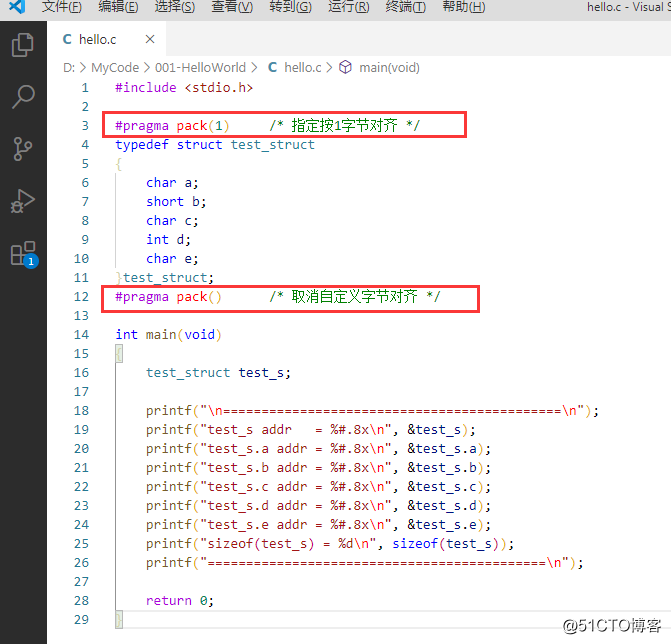The height and width of the screenshot is (644, 671).
Task: Click the main(void) breadcrumb symbol
Action: (389, 68)
